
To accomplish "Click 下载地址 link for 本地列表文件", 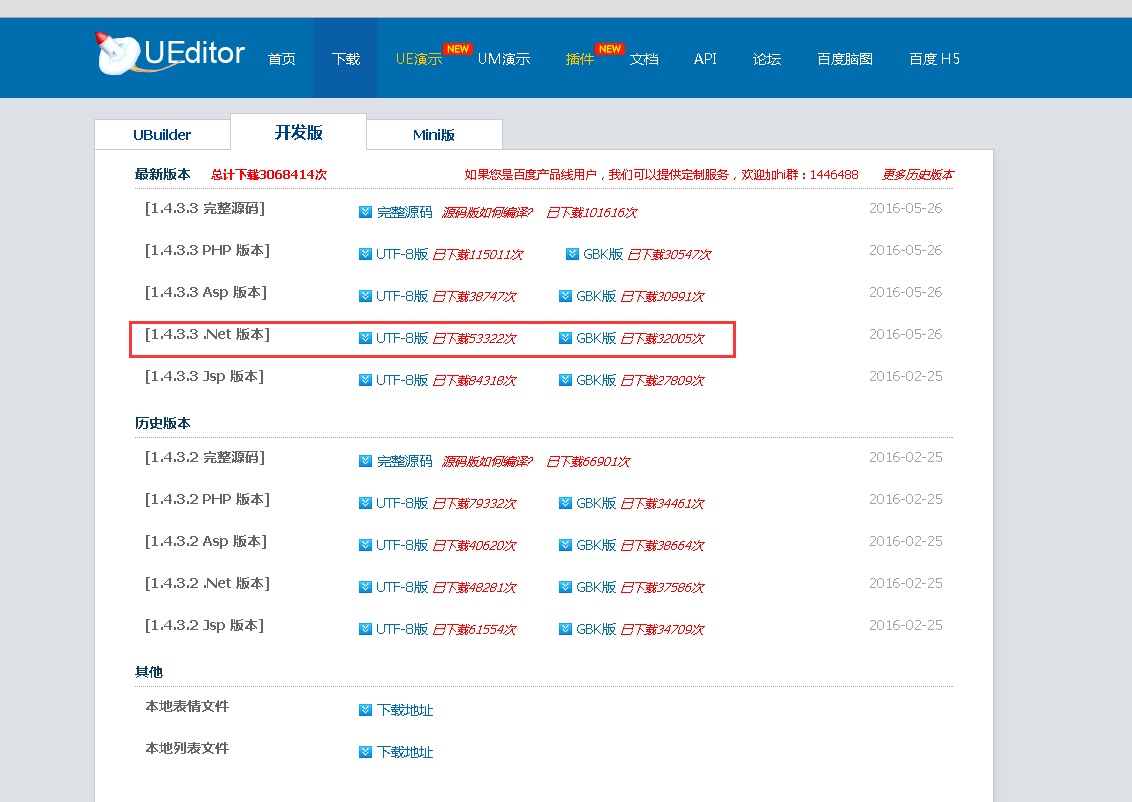I will 405,752.
